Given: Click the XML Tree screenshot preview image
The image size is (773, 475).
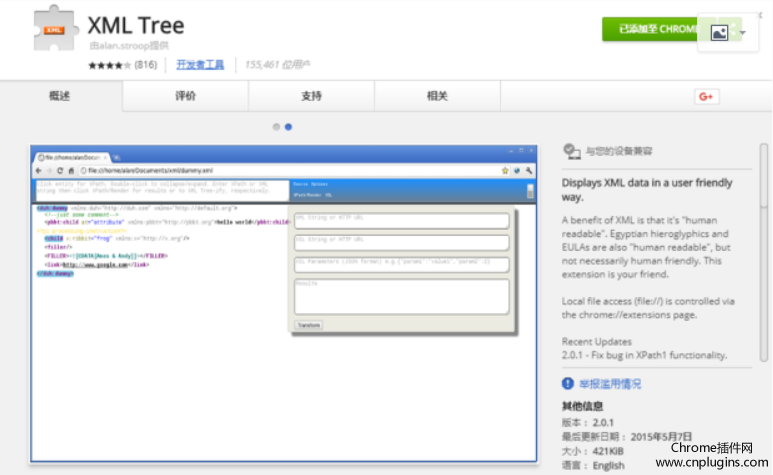Looking at the screenshot, I should coord(283,304).
